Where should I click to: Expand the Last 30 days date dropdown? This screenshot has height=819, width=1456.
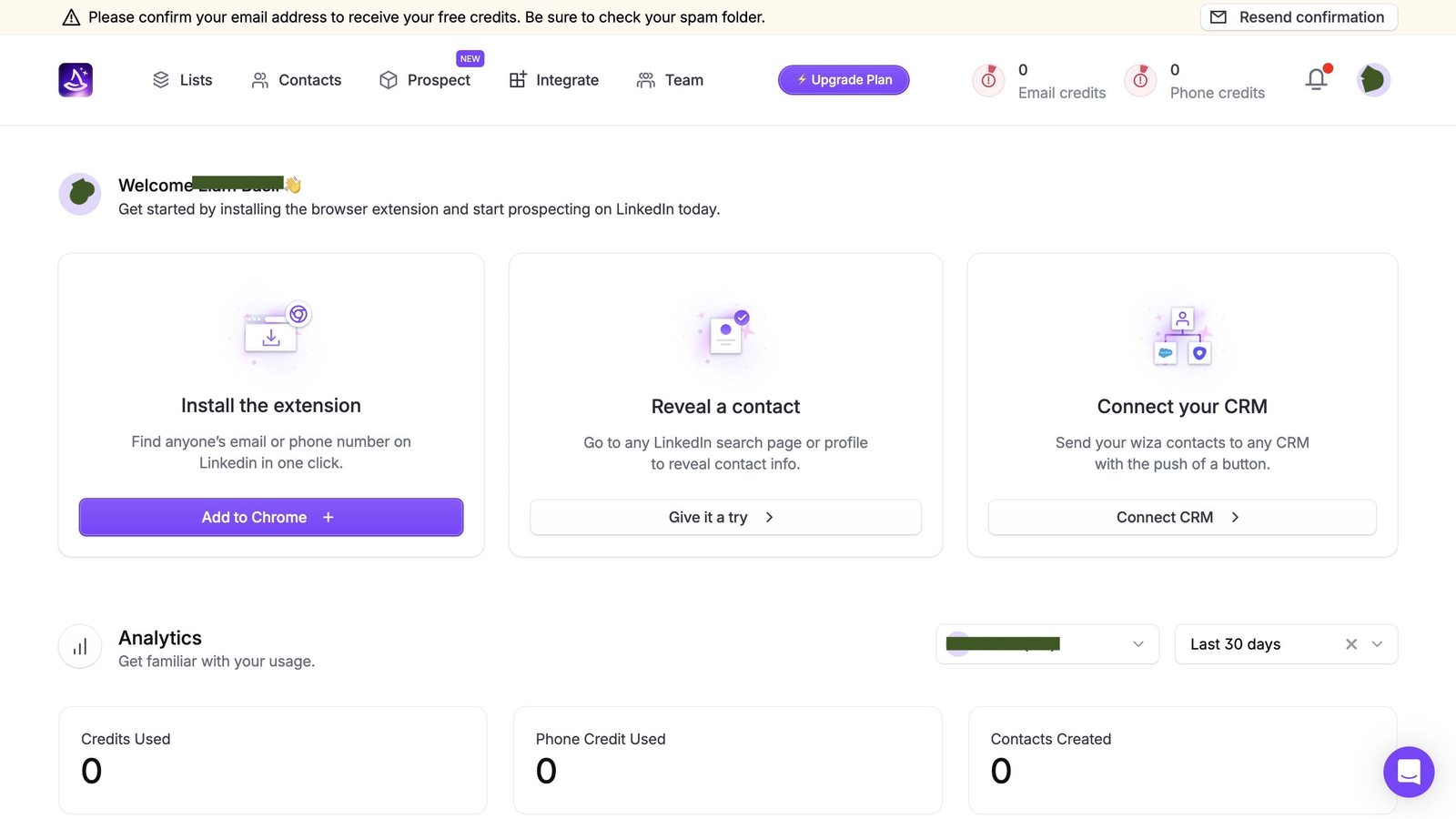coord(1377,644)
